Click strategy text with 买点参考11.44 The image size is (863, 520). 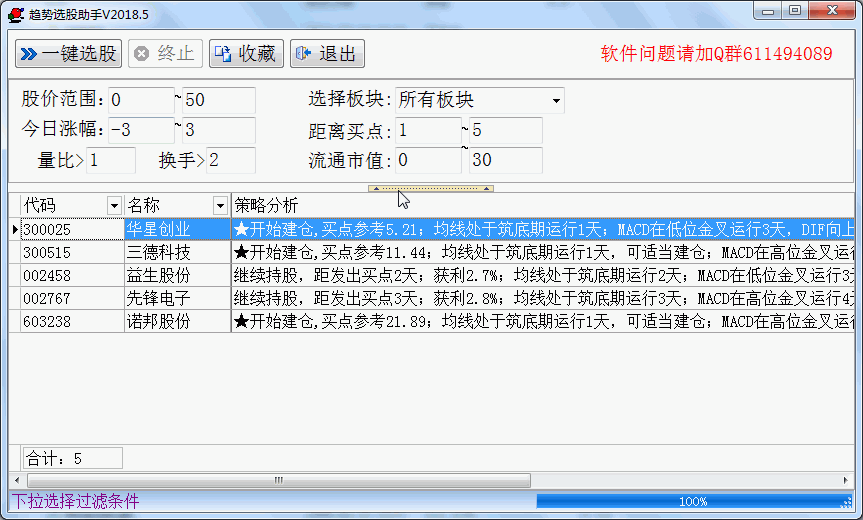pyautogui.click(x=543, y=253)
